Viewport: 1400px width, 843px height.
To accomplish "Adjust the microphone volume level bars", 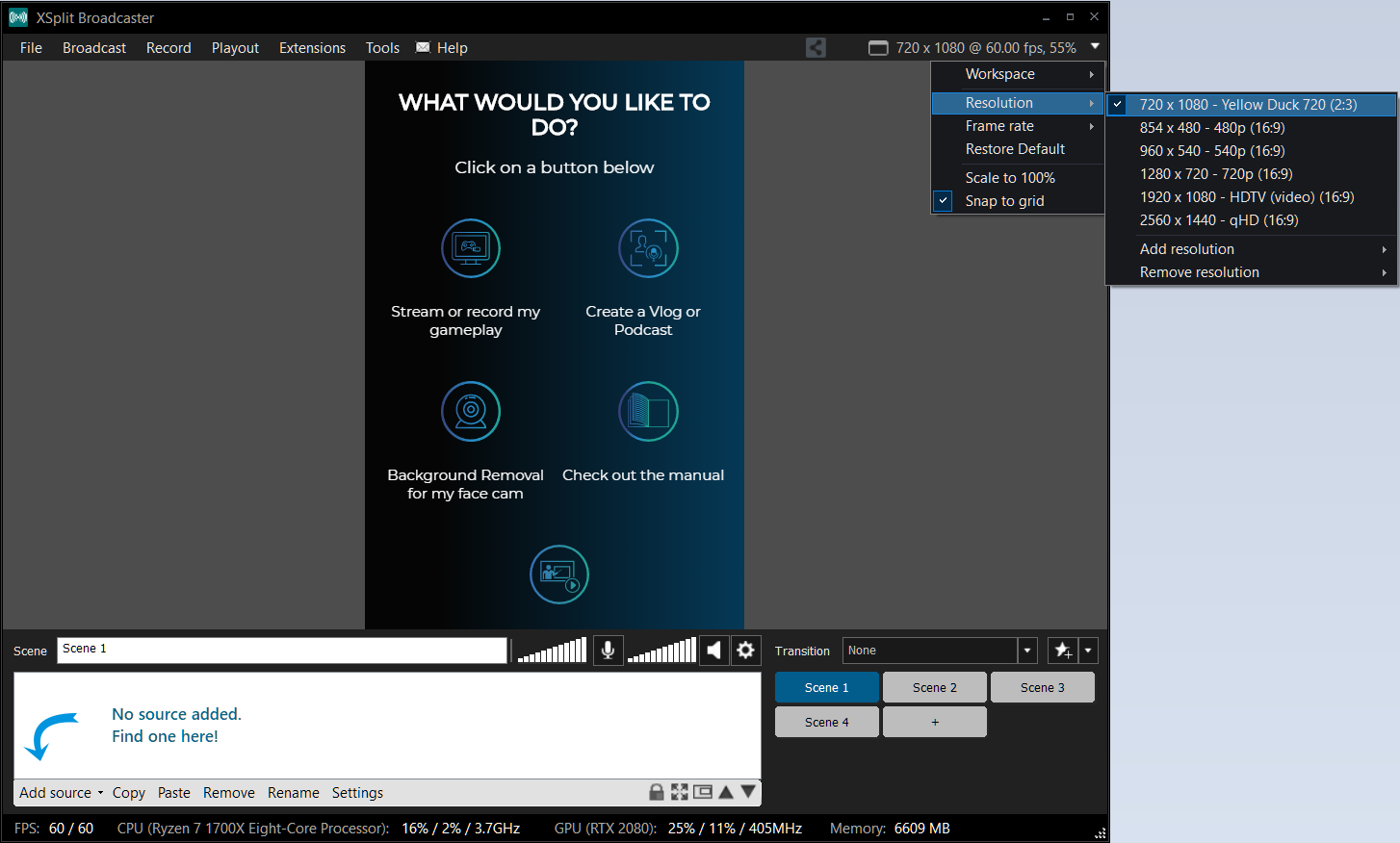I will [552, 651].
